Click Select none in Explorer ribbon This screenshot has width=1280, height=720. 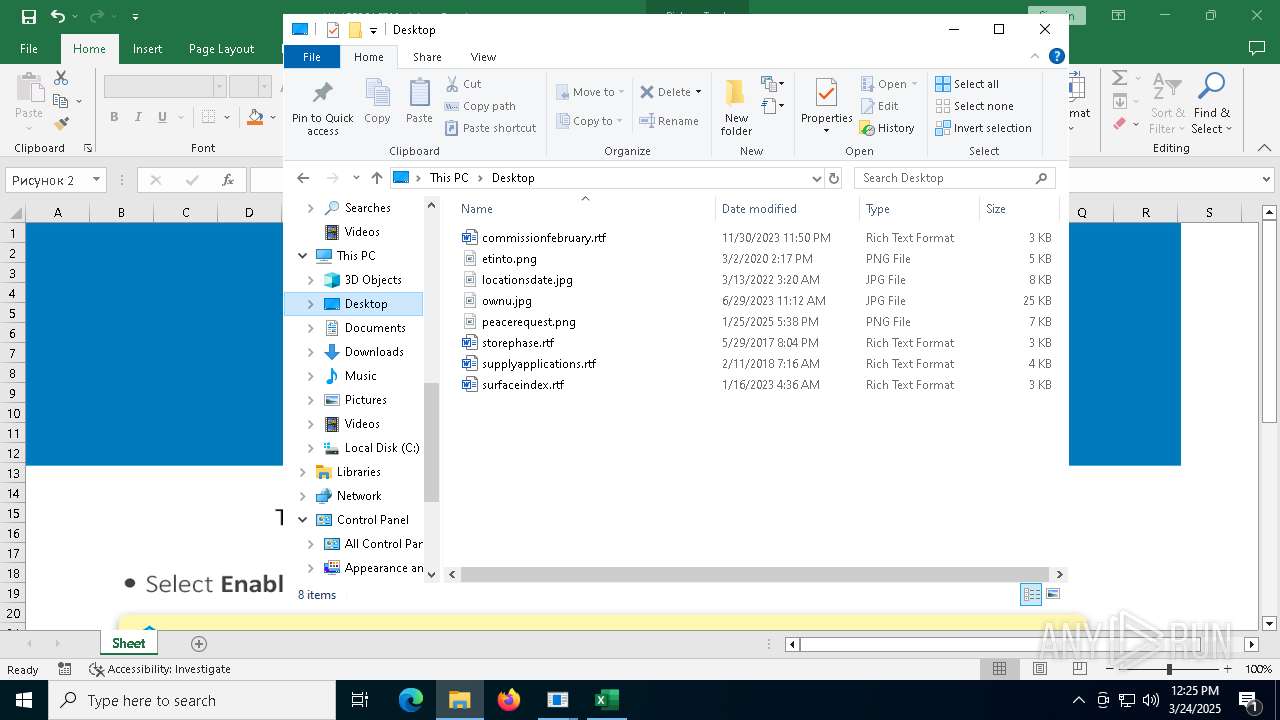click(x=974, y=106)
